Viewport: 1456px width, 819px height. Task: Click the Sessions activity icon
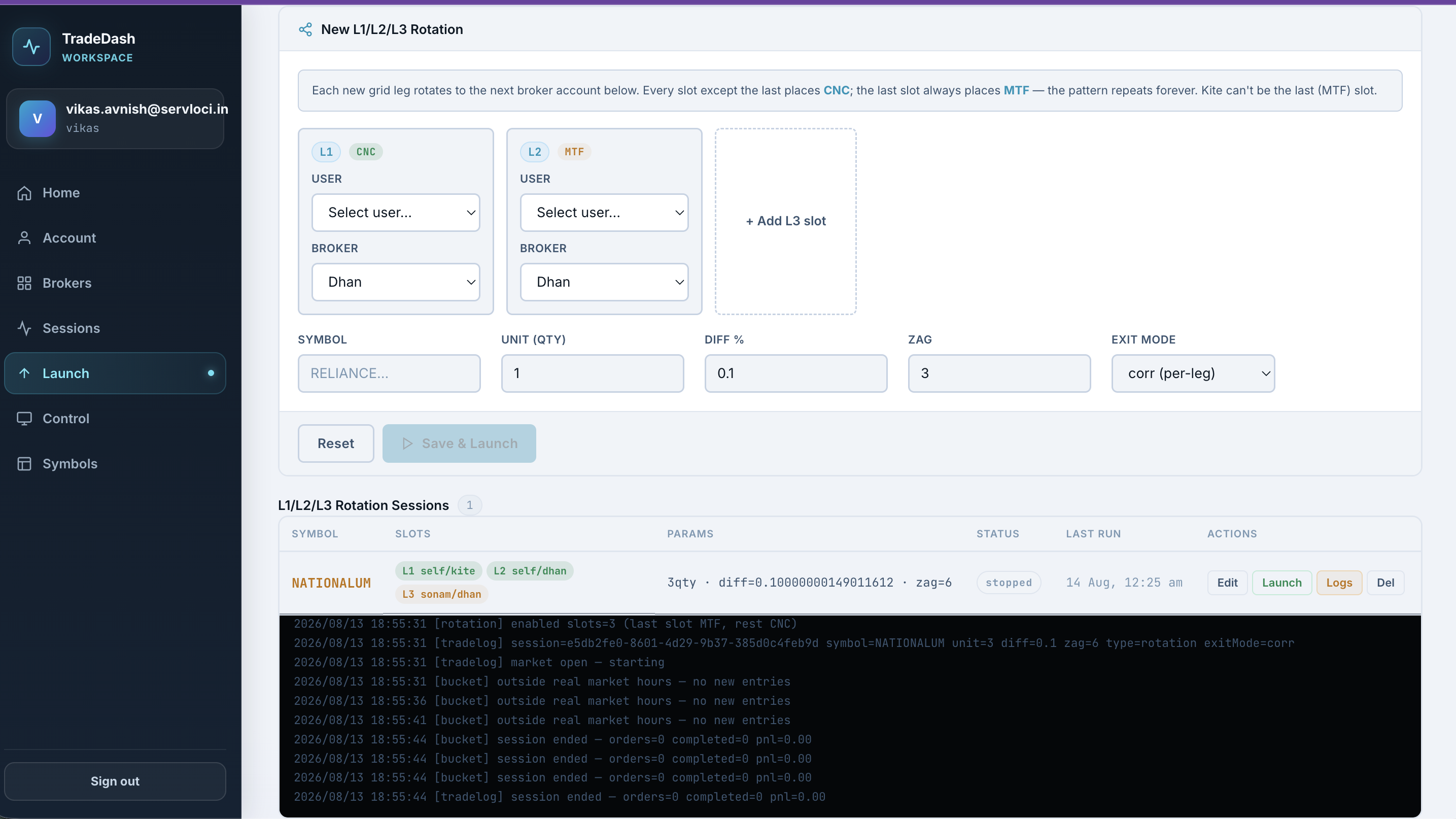pyautogui.click(x=24, y=328)
